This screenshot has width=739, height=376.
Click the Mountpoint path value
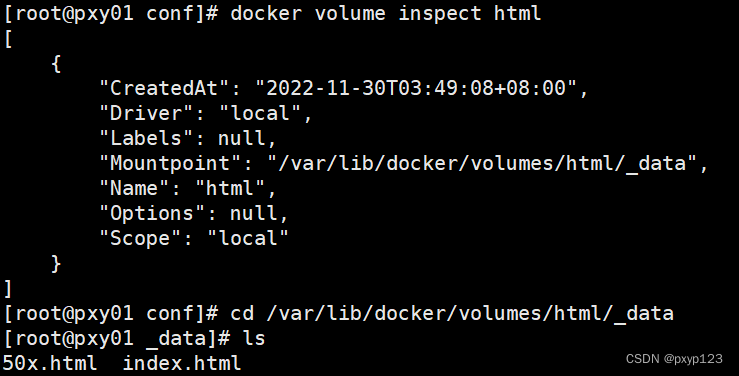tap(482, 163)
